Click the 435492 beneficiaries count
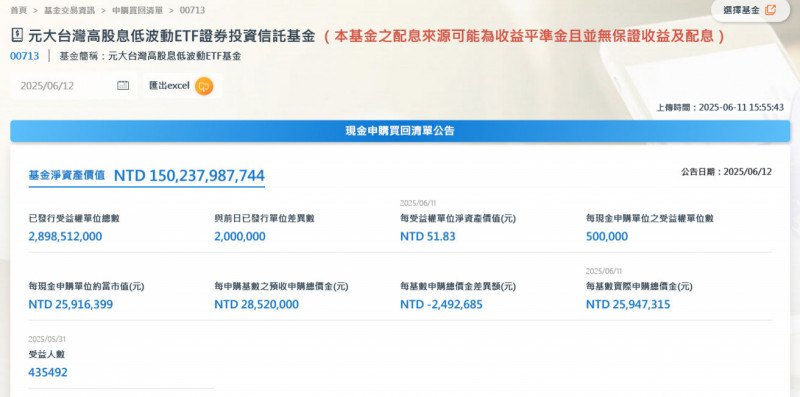The width and height of the screenshot is (800, 397). click(48, 373)
